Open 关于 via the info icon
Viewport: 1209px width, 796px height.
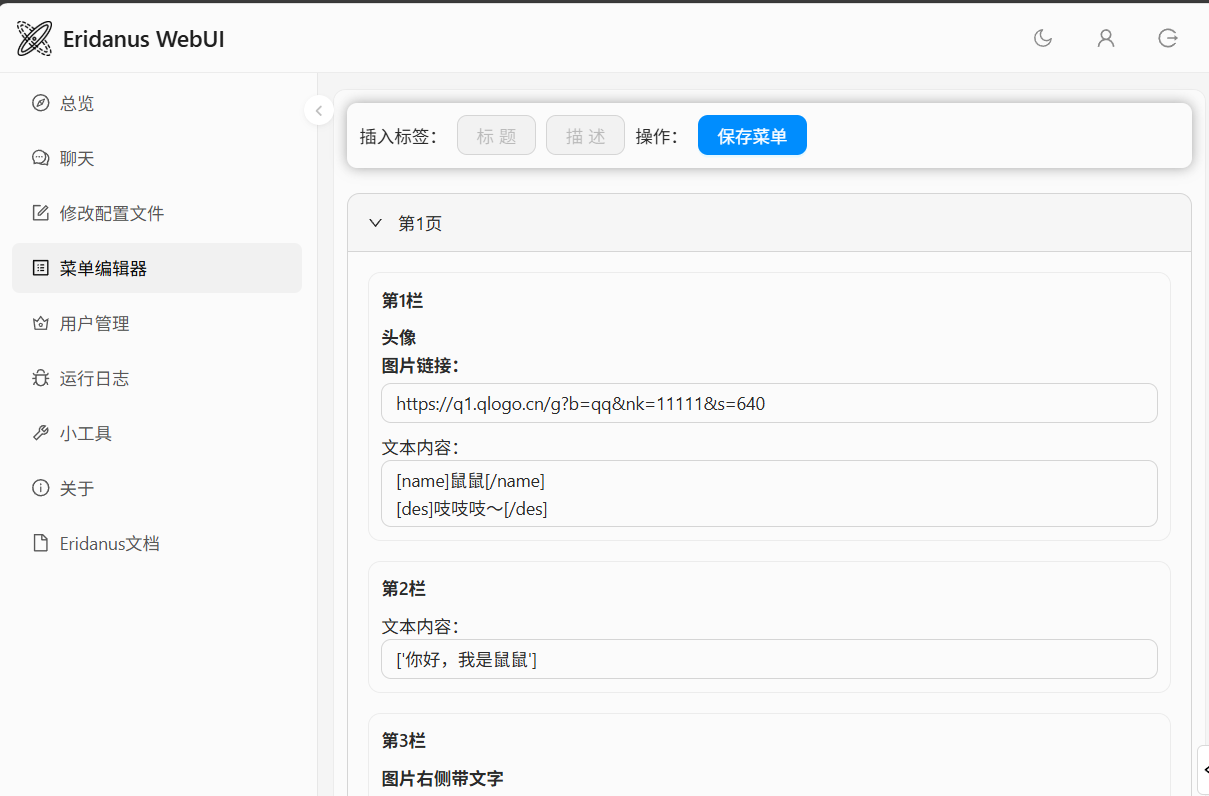click(41, 488)
